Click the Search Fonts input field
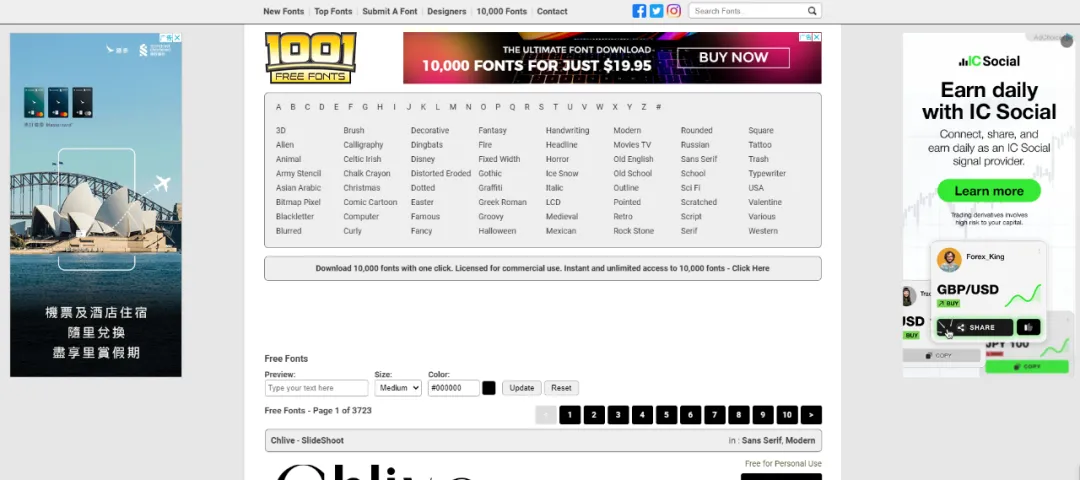The image size is (1080, 480). [747, 11]
